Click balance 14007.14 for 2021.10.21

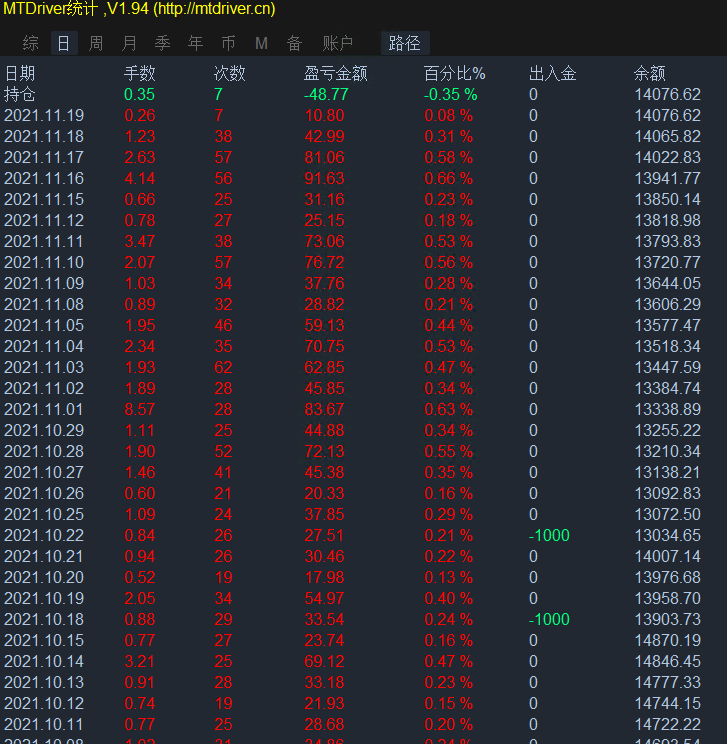tap(668, 557)
